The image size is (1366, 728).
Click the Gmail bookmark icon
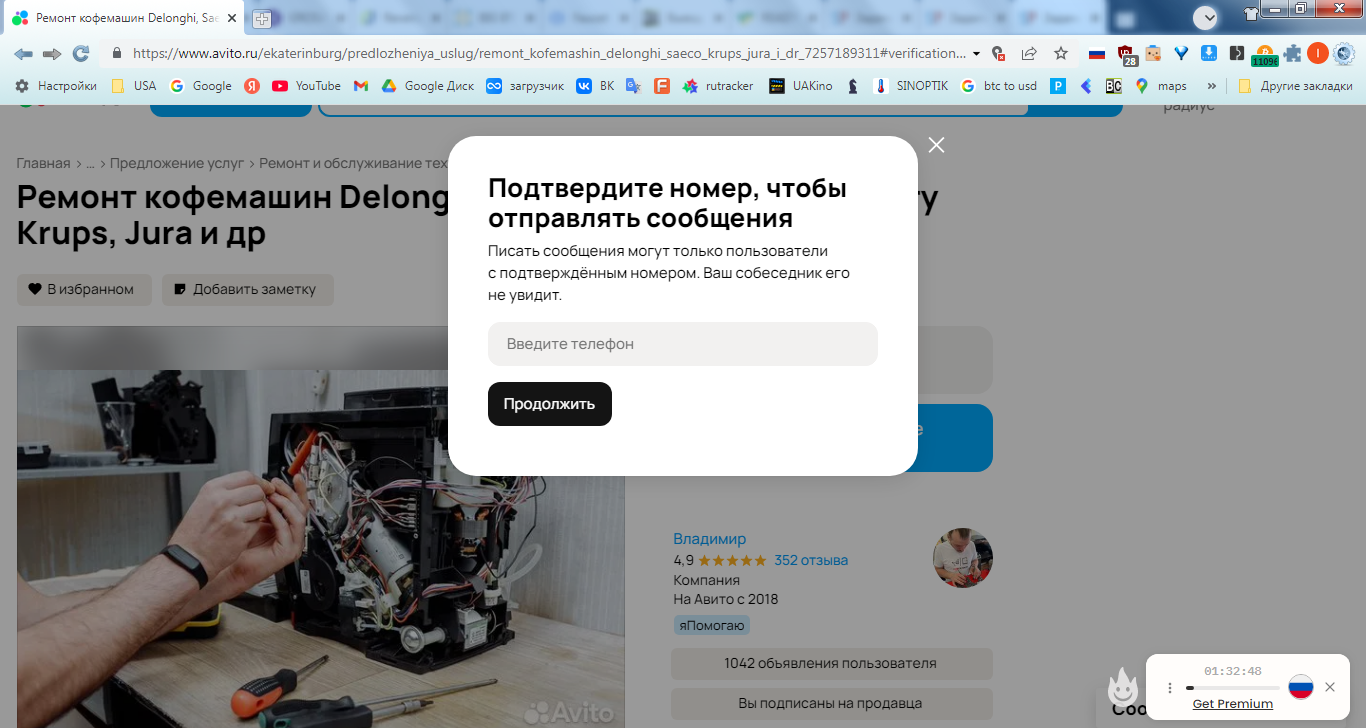coord(361,86)
